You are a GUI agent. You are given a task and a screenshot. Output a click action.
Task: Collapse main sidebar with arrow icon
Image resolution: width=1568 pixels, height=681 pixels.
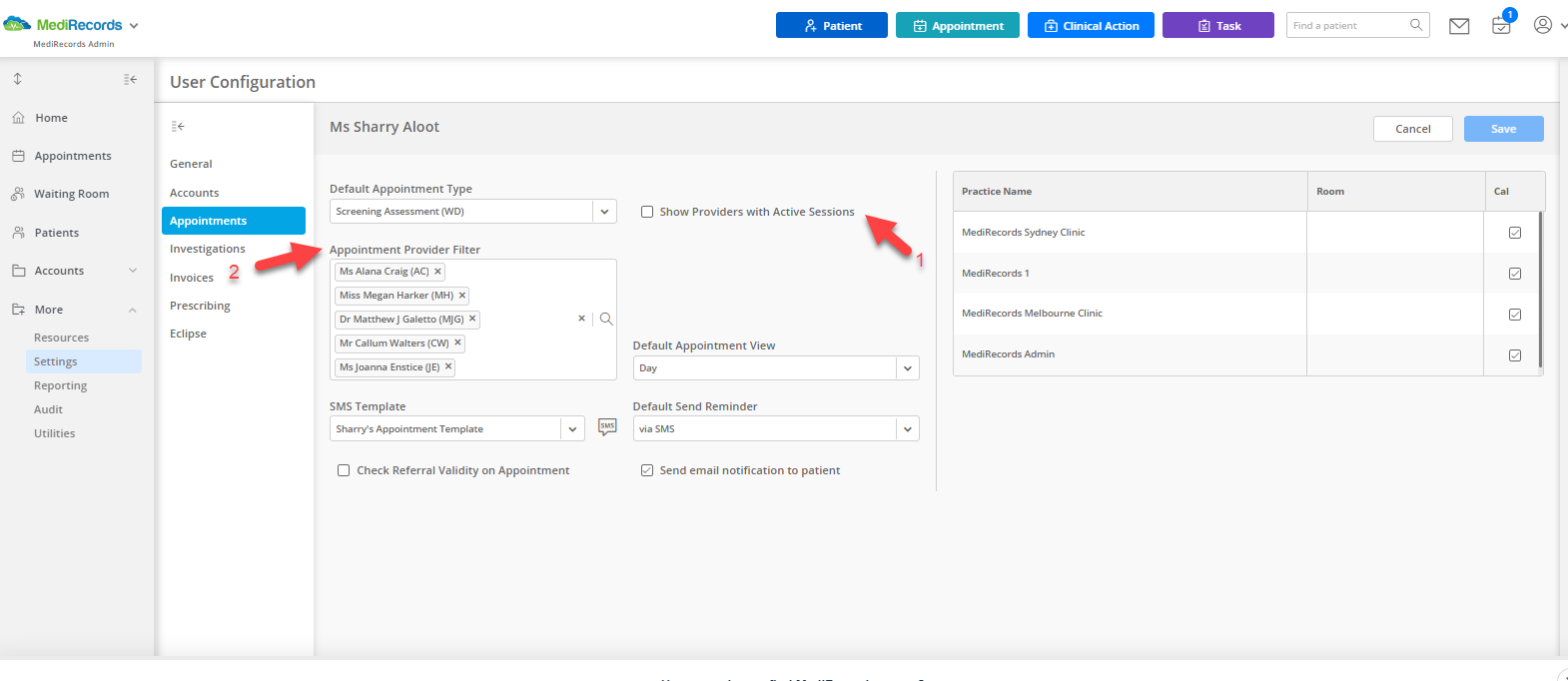pyautogui.click(x=131, y=79)
